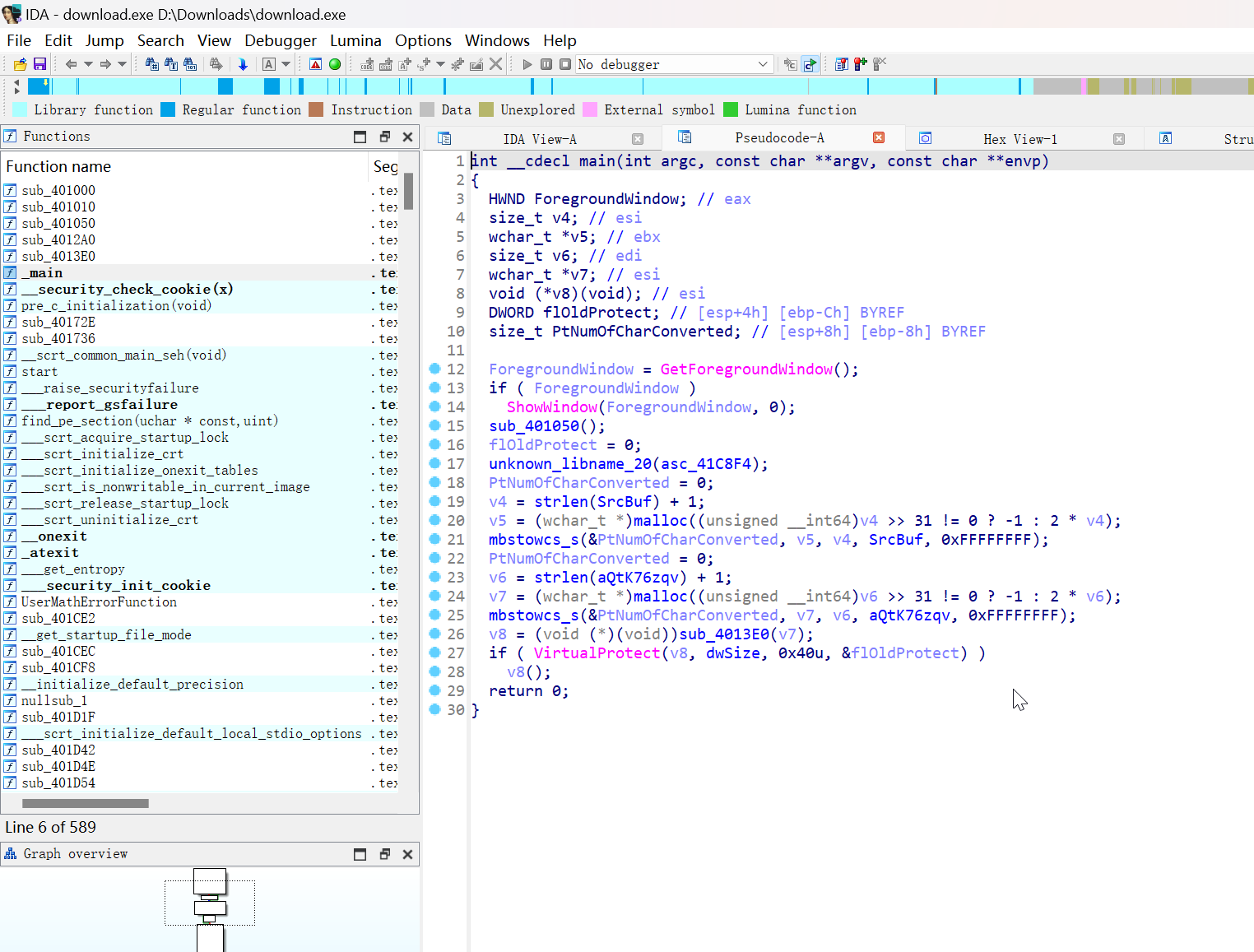1254x952 pixels.
Task: Float the Functions panel
Action: coord(384,137)
